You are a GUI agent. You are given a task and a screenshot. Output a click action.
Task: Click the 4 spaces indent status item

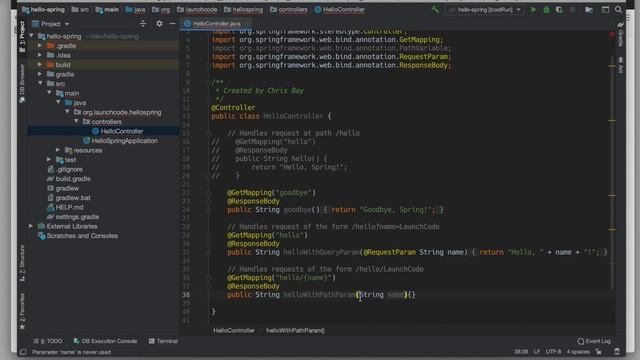578,352
